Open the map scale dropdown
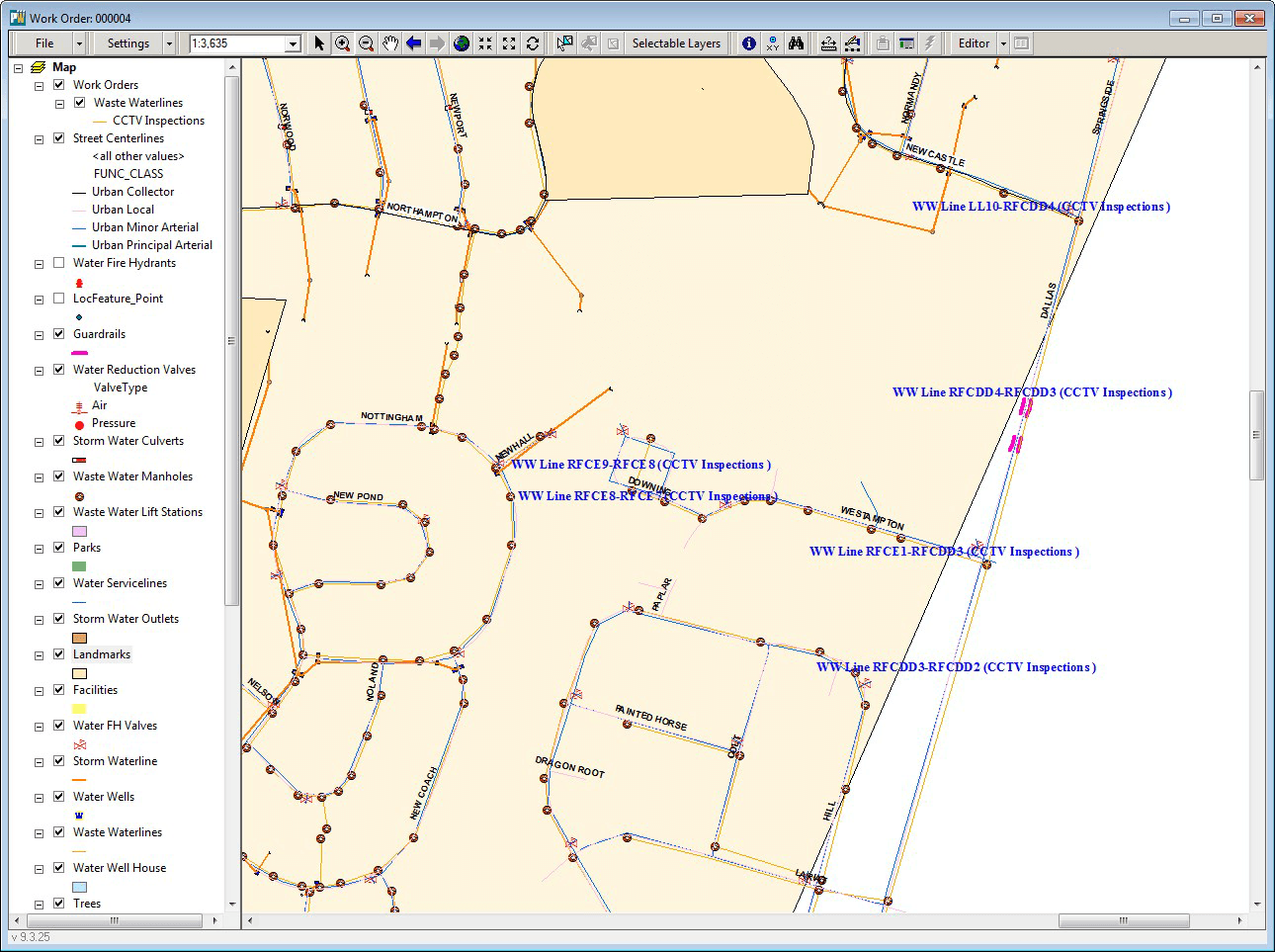1275x952 pixels. pyautogui.click(x=293, y=43)
